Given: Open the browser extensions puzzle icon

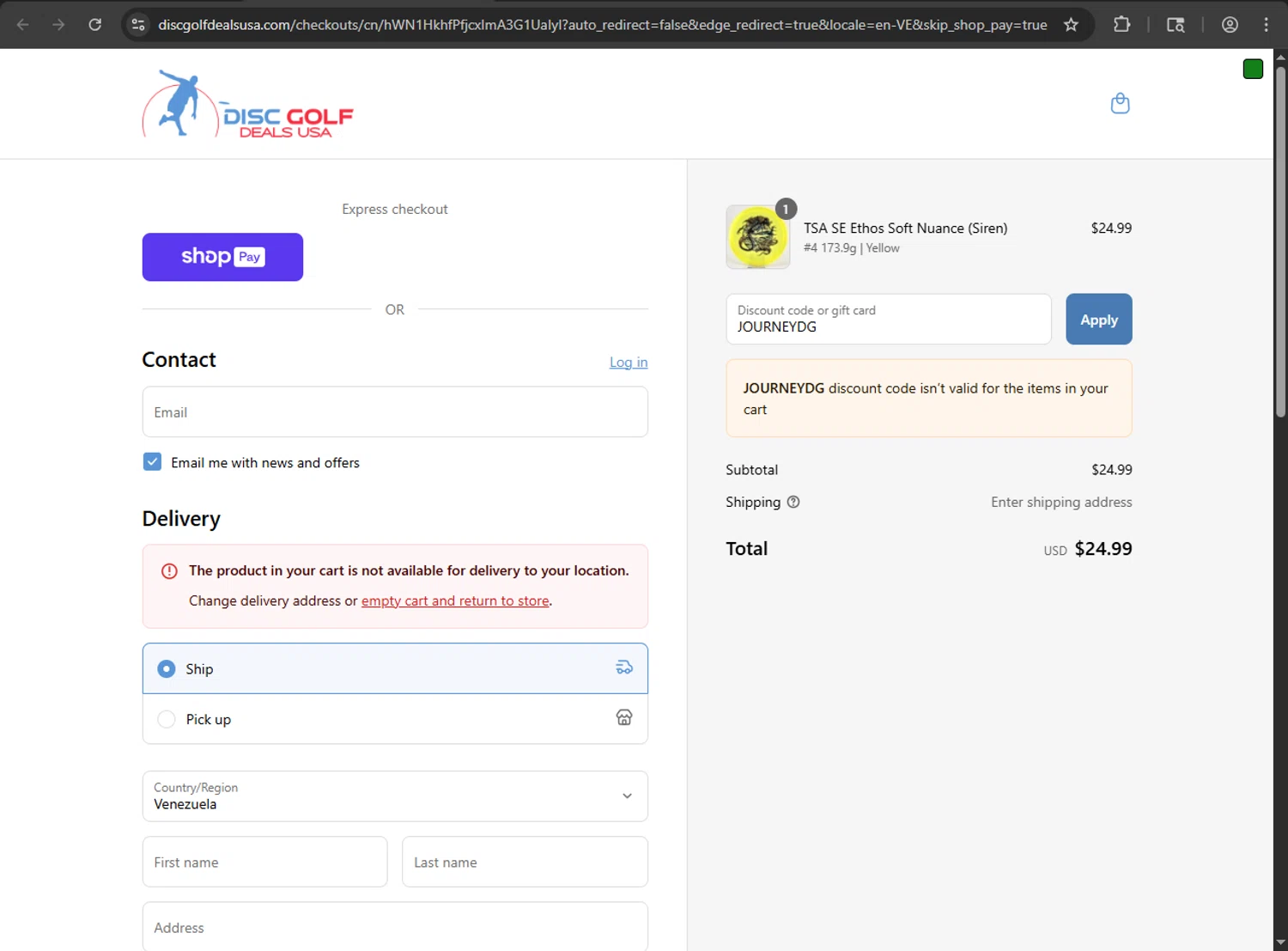Looking at the screenshot, I should [x=1121, y=25].
